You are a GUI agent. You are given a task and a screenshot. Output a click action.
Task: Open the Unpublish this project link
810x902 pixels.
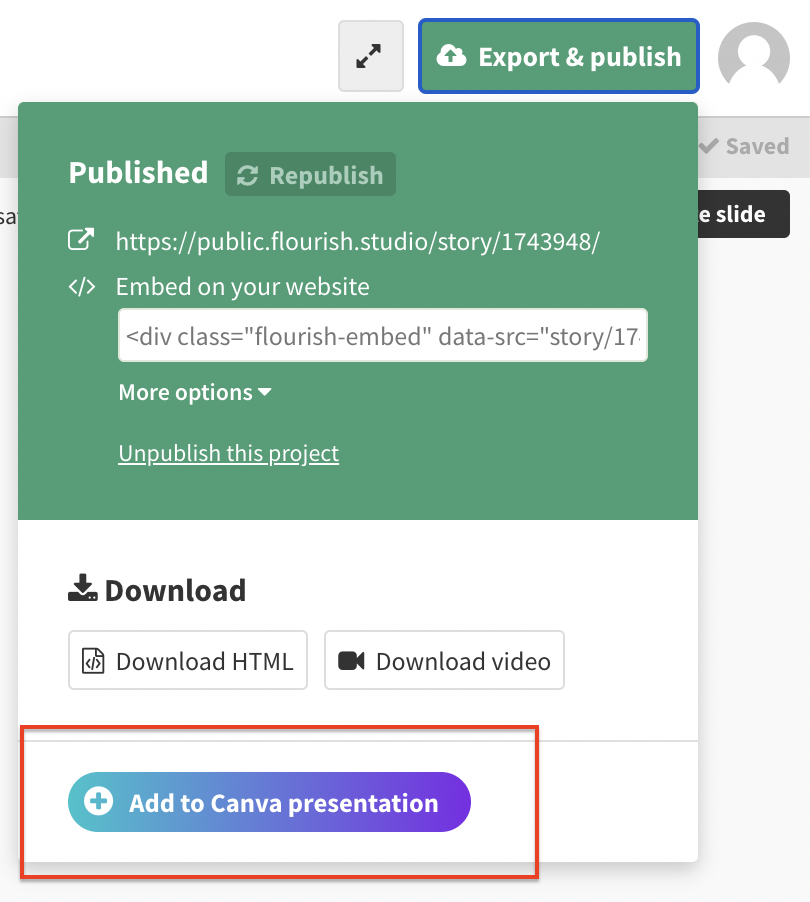tap(228, 453)
